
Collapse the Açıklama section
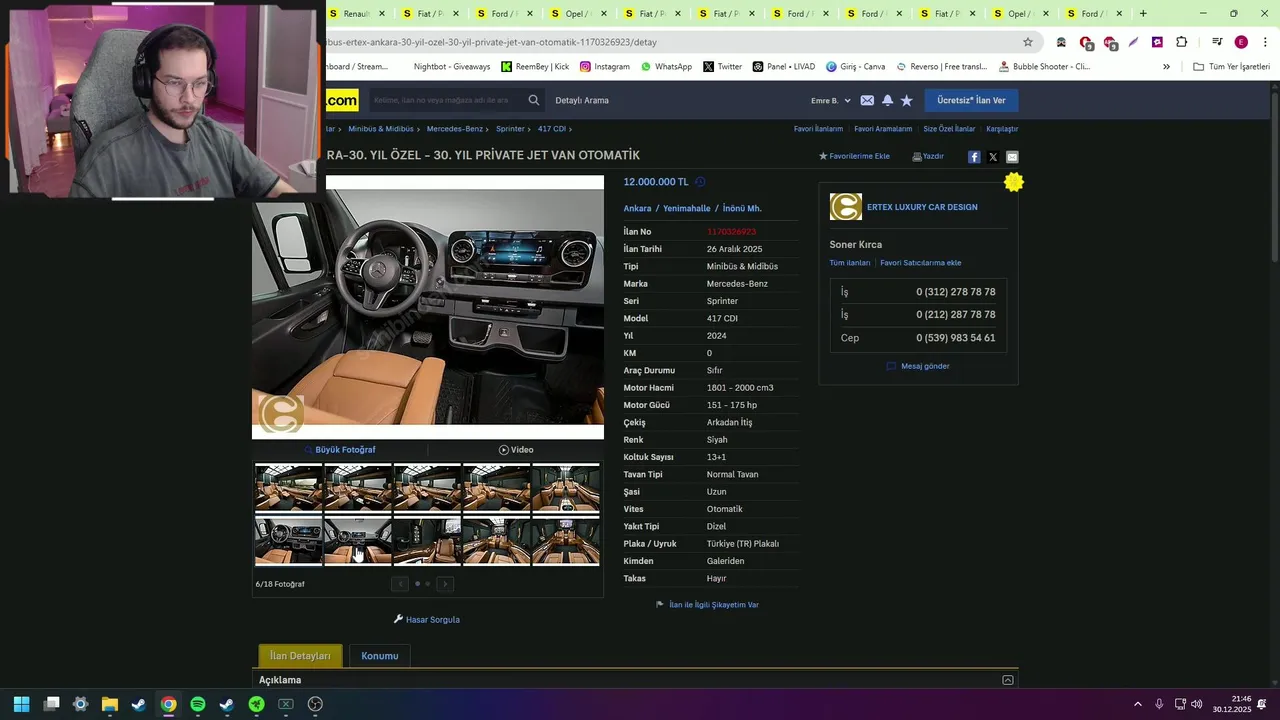click(1008, 680)
